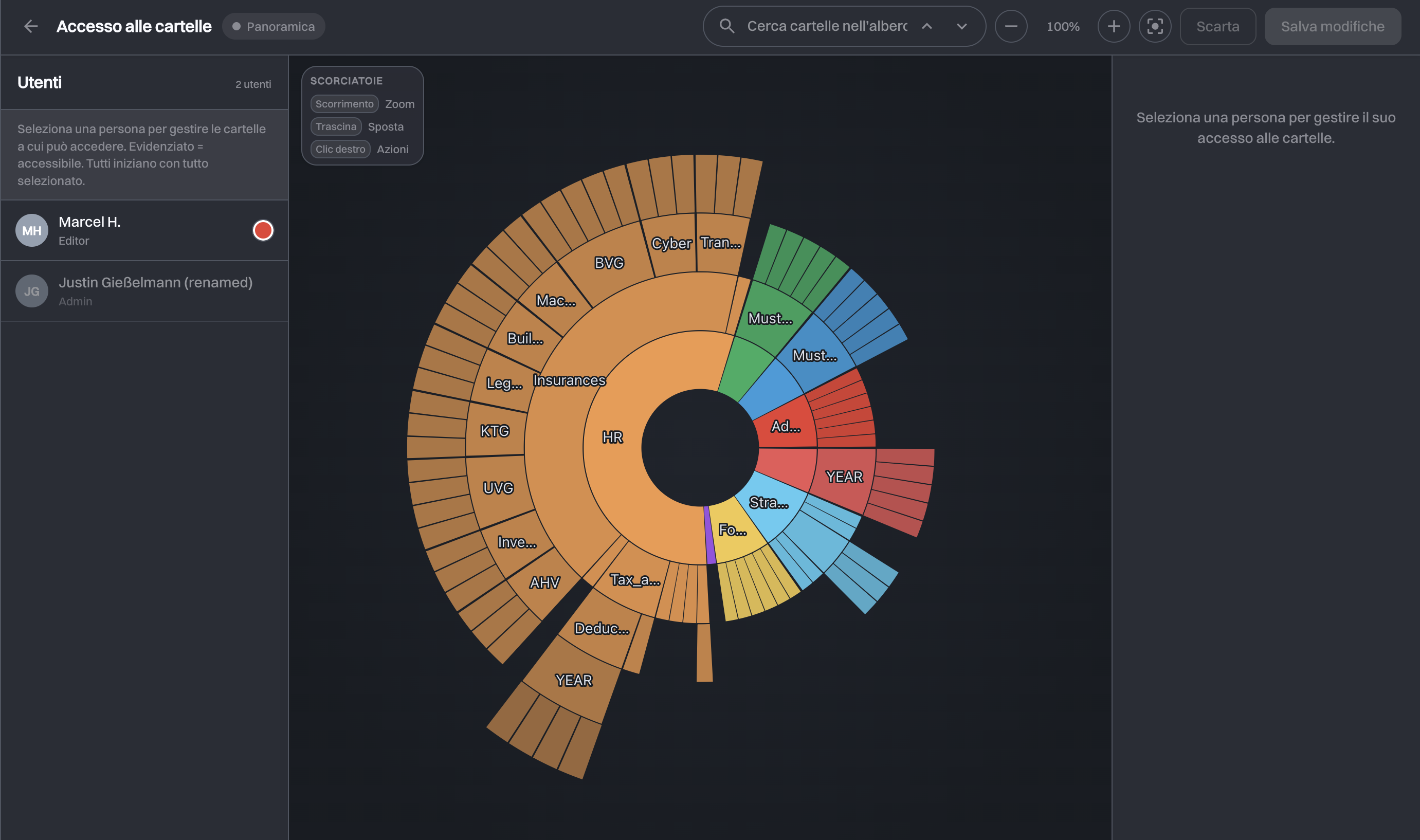Click the Scorrimento shortcut chip
This screenshot has height=840, width=1420.
coord(344,103)
